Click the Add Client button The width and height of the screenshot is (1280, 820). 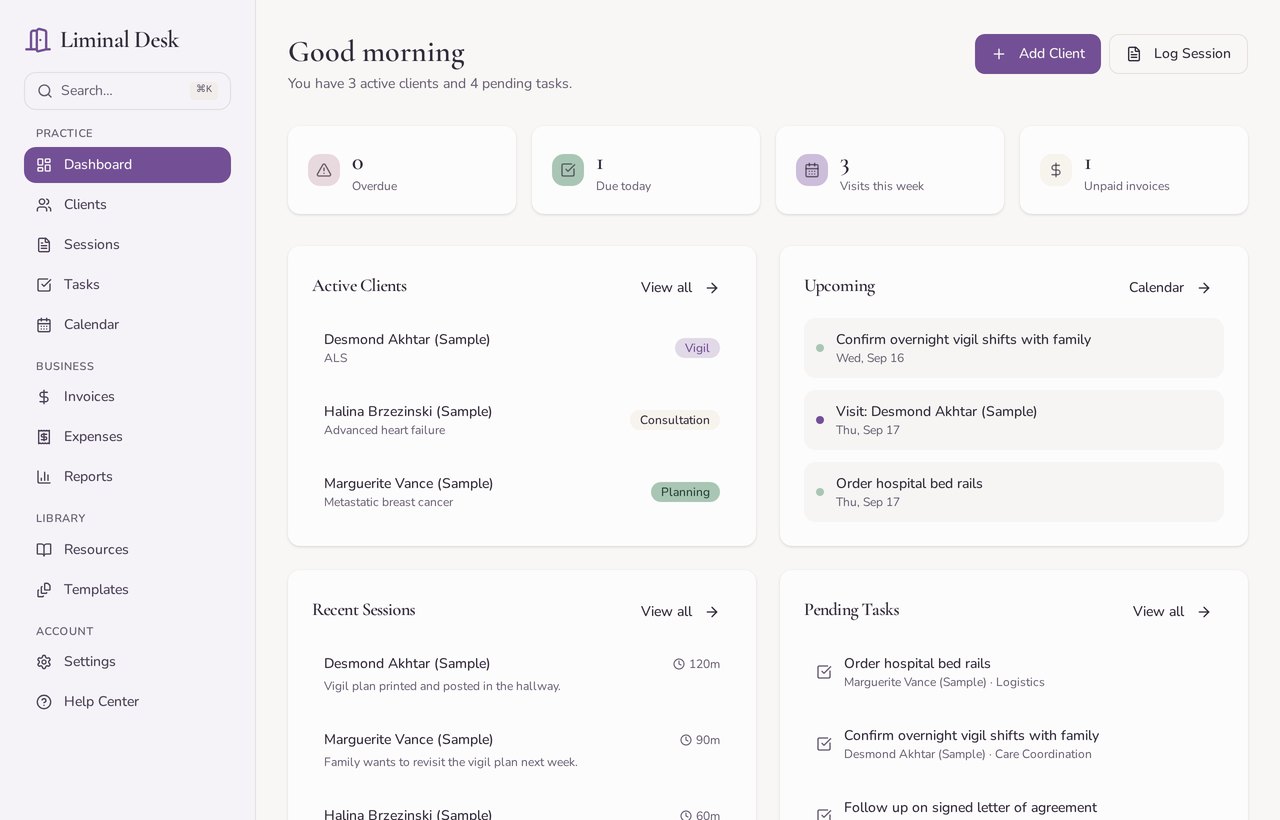[1038, 54]
